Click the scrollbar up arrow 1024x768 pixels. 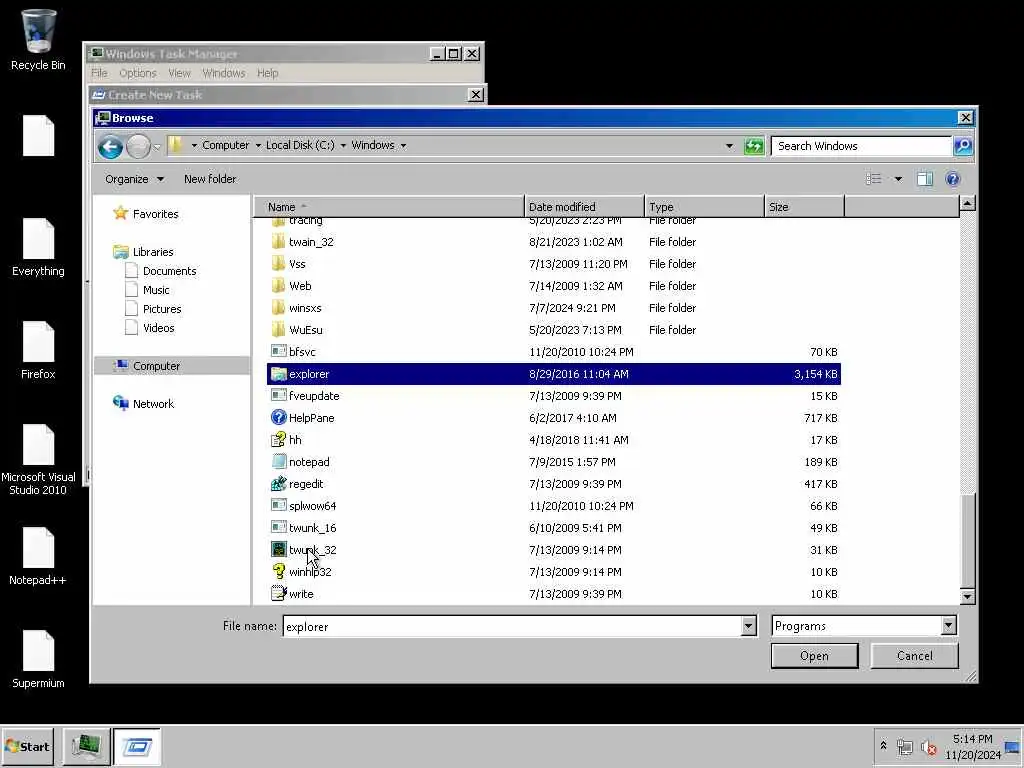click(x=967, y=203)
